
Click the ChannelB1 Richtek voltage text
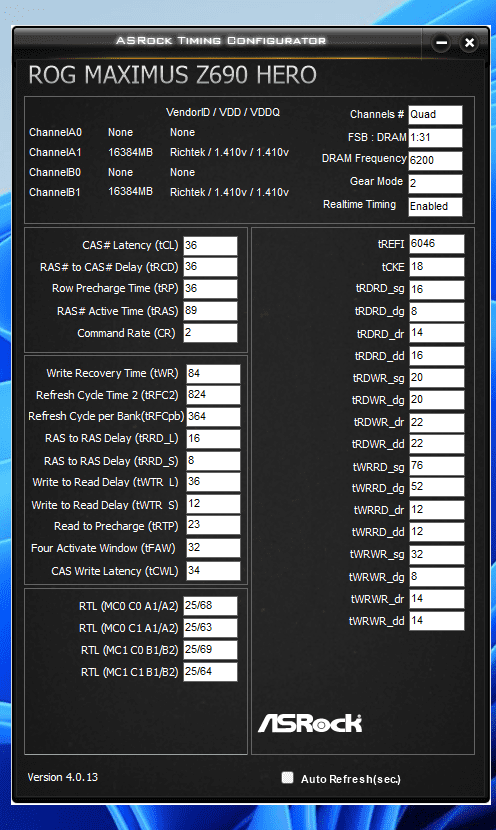pyautogui.click(x=229, y=192)
